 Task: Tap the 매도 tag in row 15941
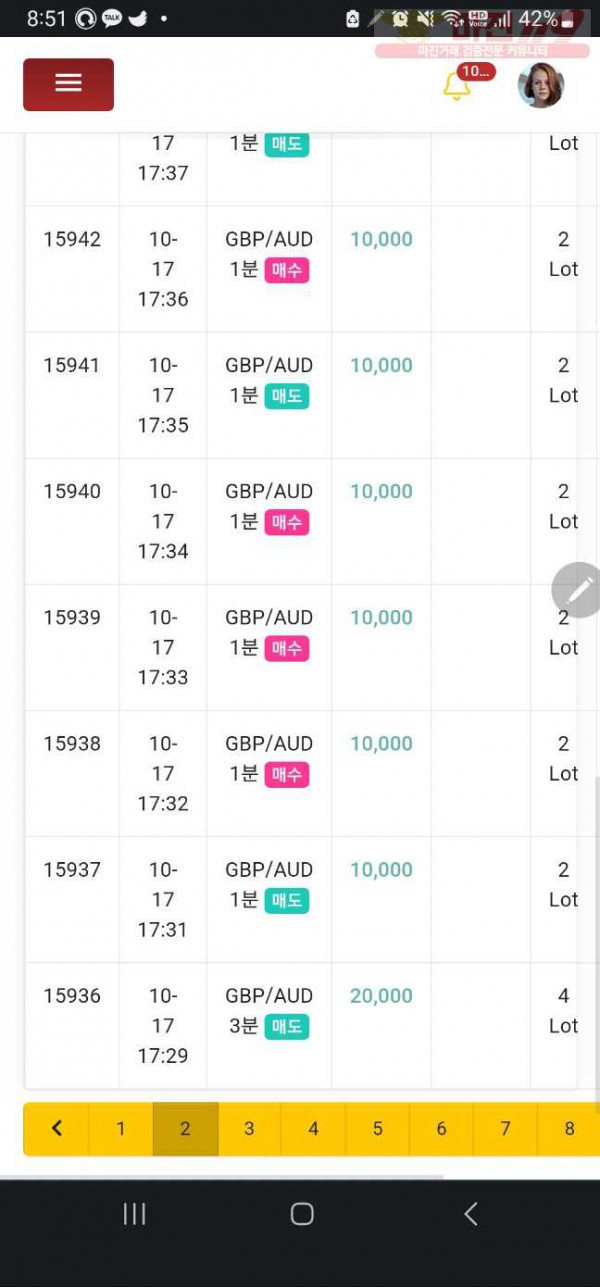point(287,396)
